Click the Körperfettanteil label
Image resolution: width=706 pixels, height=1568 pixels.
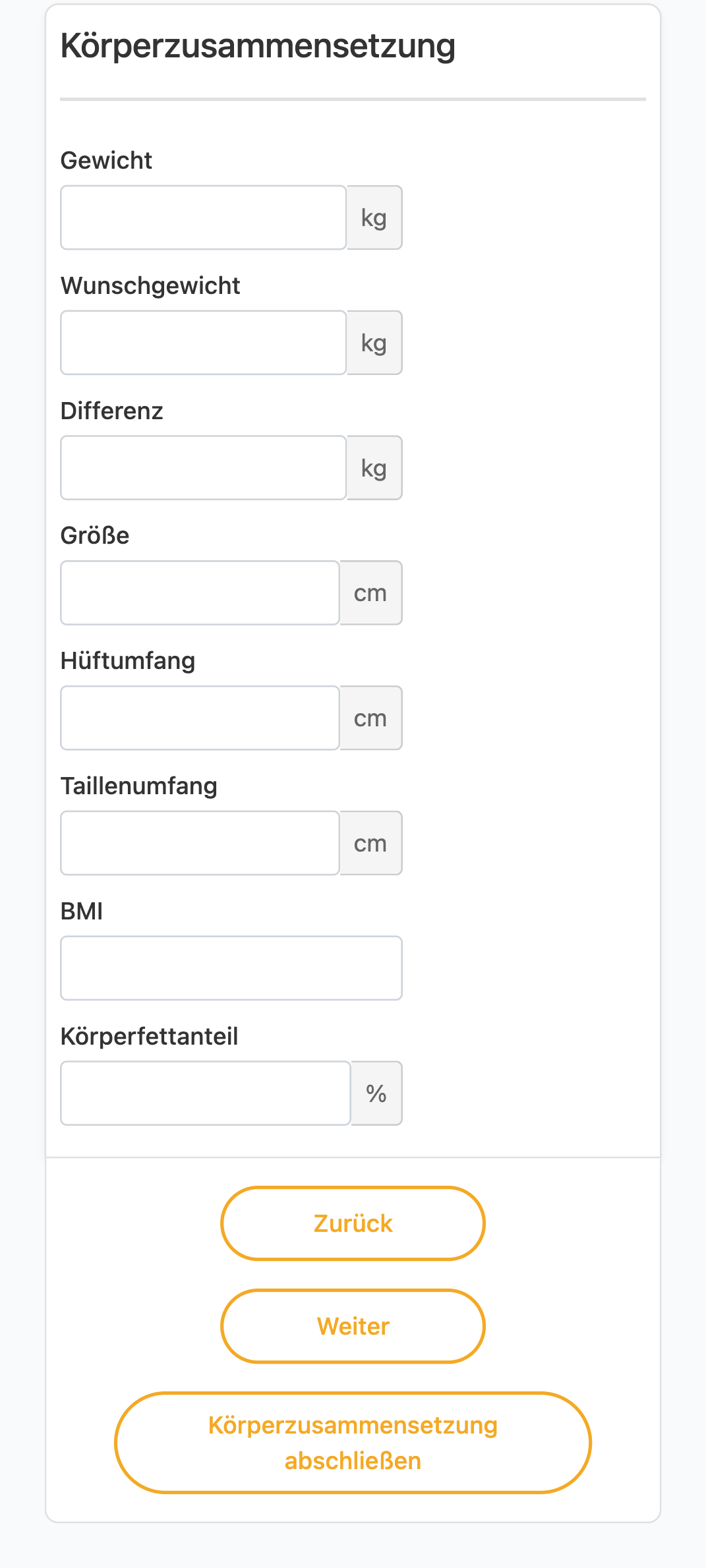tap(149, 1036)
